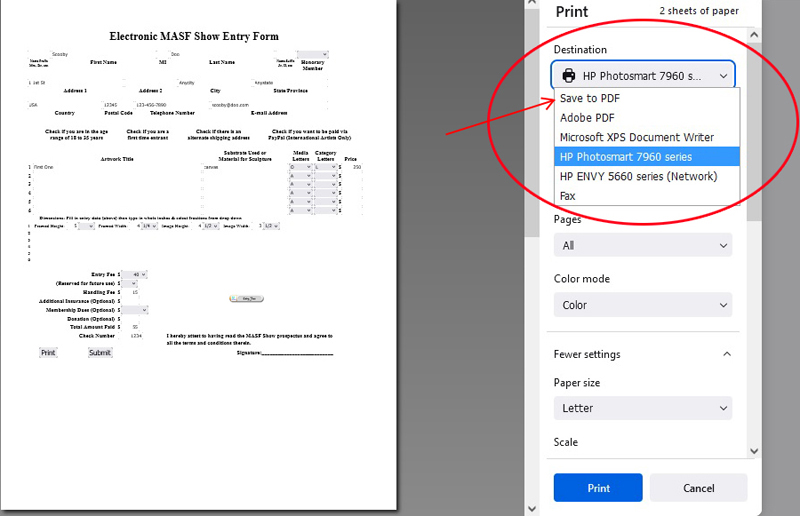800x516 pixels.
Task: Open the Pages dropdown set to All
Action: 642,245
